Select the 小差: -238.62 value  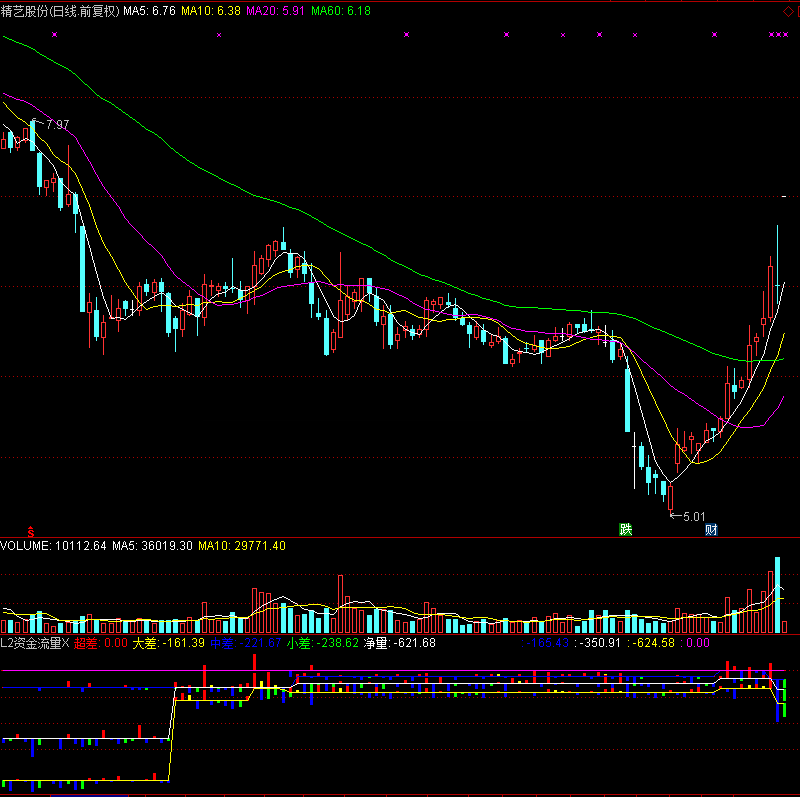point(323,643)
